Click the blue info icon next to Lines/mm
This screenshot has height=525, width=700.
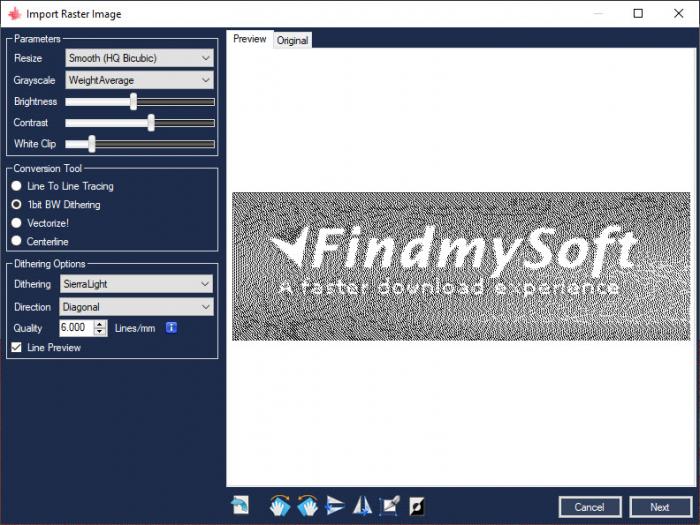click(x=171, y=328)
